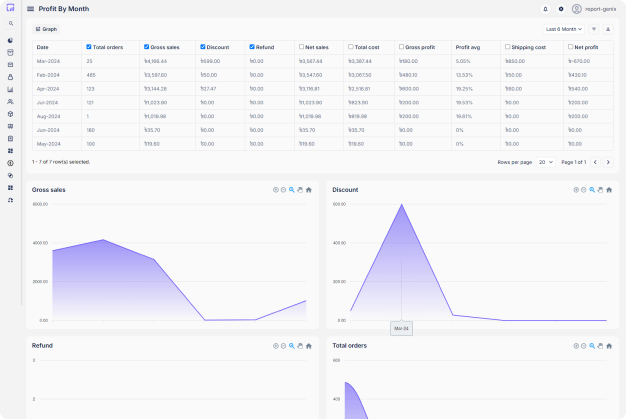Go to next page of table
Image resolution: width=626 pixels, height=419 pixels.
point(608,162)
